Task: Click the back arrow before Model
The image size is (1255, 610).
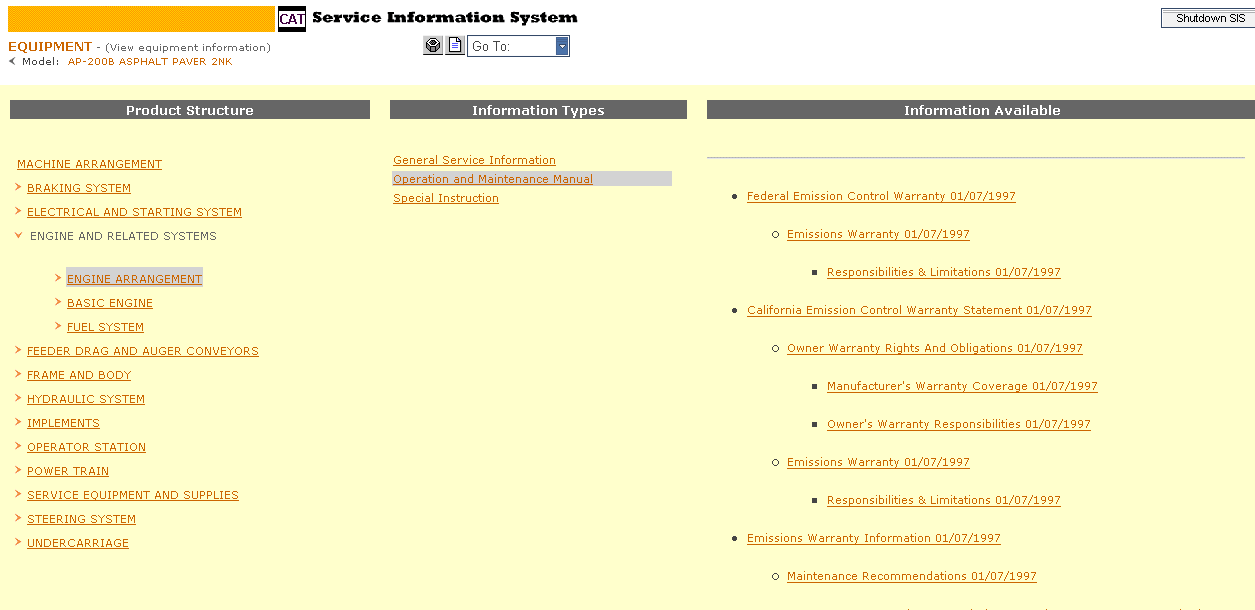Action: pos(13,61)
